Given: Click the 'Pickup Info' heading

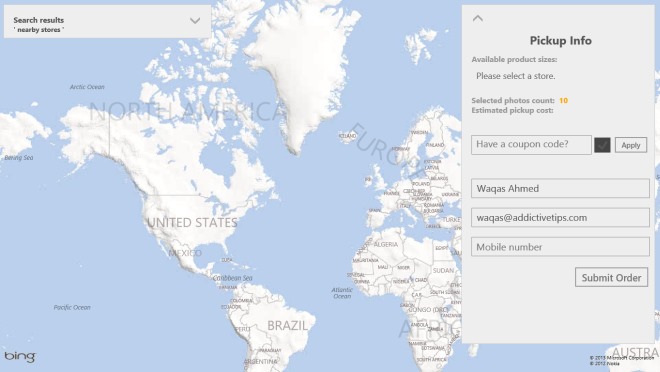Looking at the screenshot, I should tap(560, 40).
